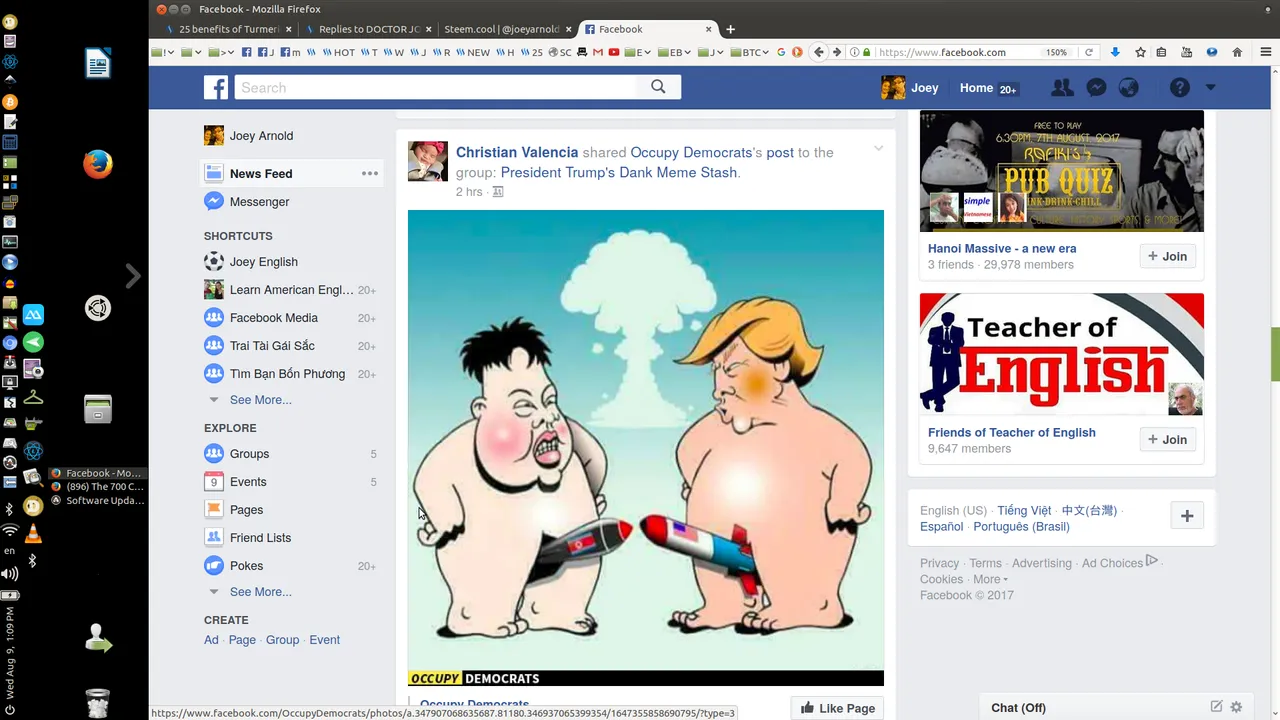This screenshot has height=720, width=1280.
Task: Expand the account settings dropdown arrow
Action: point(1210,88)
